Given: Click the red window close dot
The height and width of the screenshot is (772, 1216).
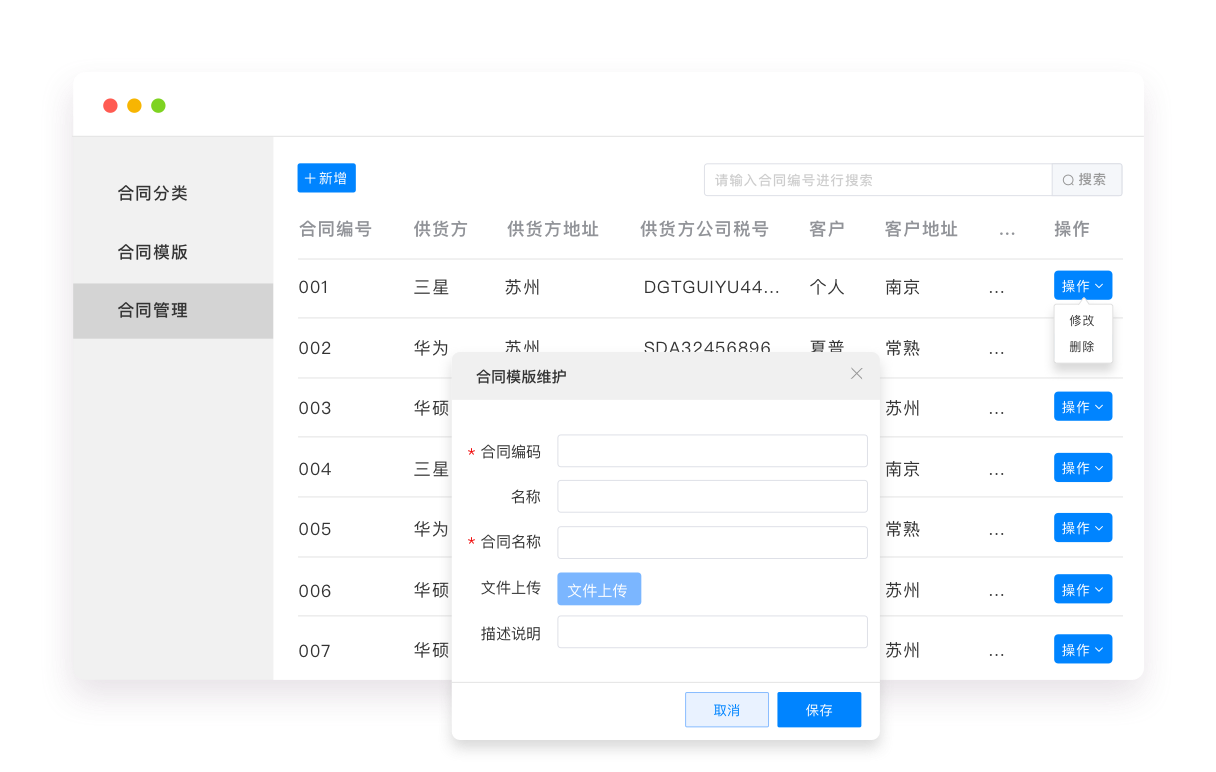Looking at the screenshot, I should pyautogui.click(x=110, y=105).
